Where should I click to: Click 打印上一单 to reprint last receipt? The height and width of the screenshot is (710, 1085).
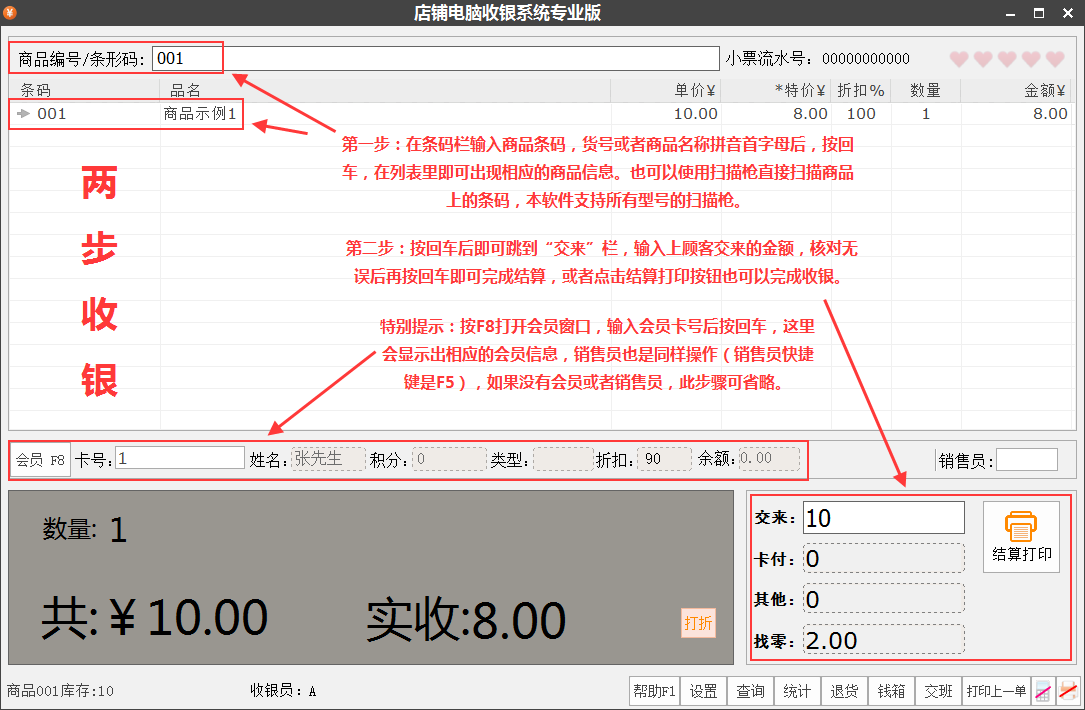click(x=996, y=691)
